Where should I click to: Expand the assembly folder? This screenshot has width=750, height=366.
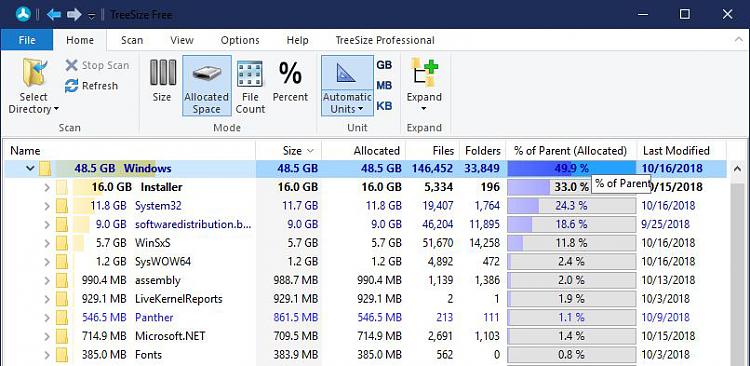coord(46,280)
